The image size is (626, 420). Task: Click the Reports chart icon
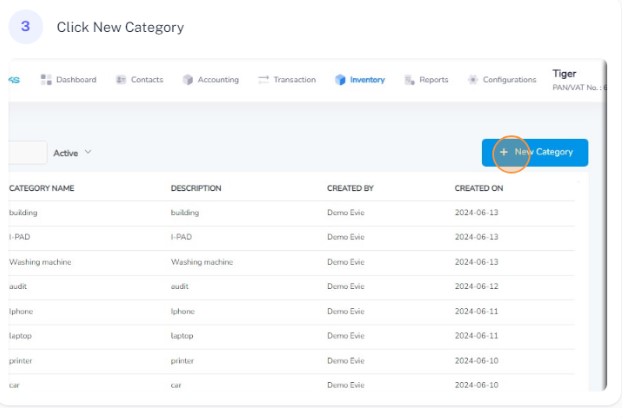tap(409, 80)
